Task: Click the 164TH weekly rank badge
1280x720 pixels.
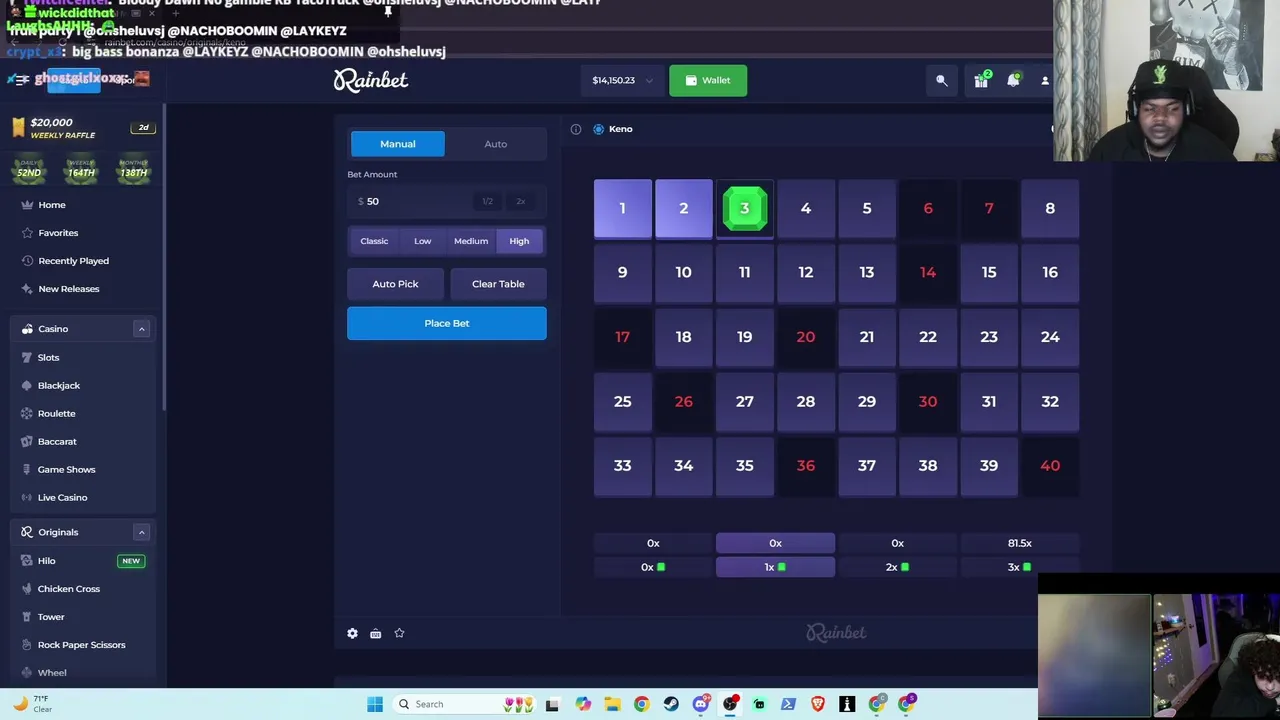Action: pos(81,169)
